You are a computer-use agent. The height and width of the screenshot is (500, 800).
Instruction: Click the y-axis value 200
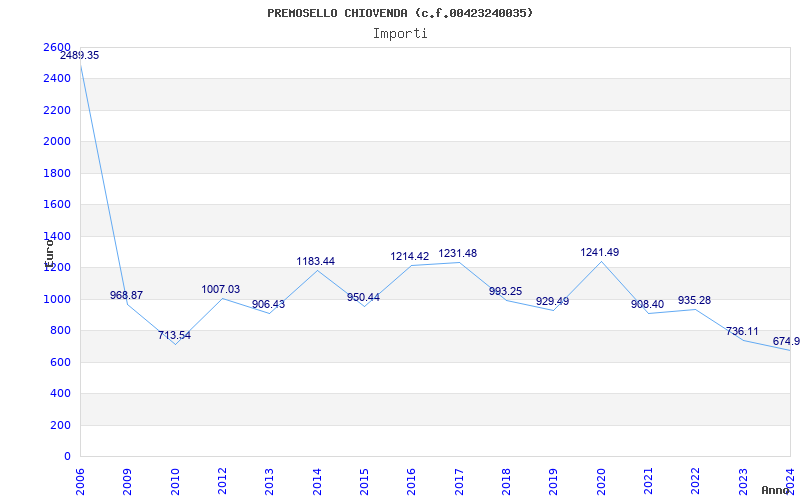[x=60, y=426]
